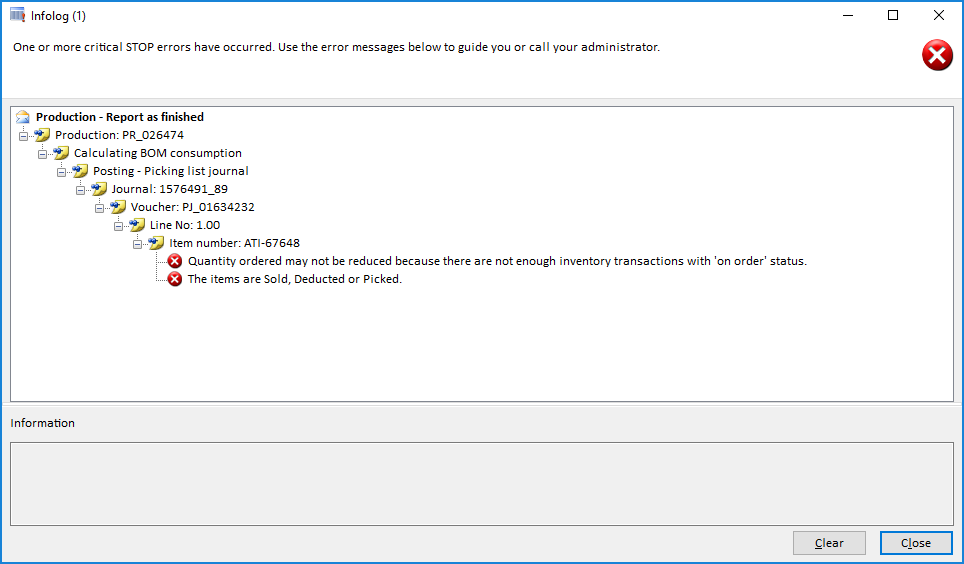Image resolution: width=964 pixels, height=564 pixels.
Task: Click the red error icon beside items are Sold message
Action: tap(175, 279)
